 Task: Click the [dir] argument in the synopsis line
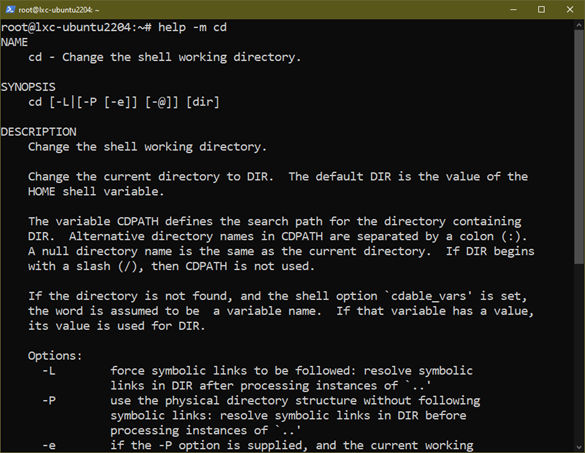[x=203, y=102]
